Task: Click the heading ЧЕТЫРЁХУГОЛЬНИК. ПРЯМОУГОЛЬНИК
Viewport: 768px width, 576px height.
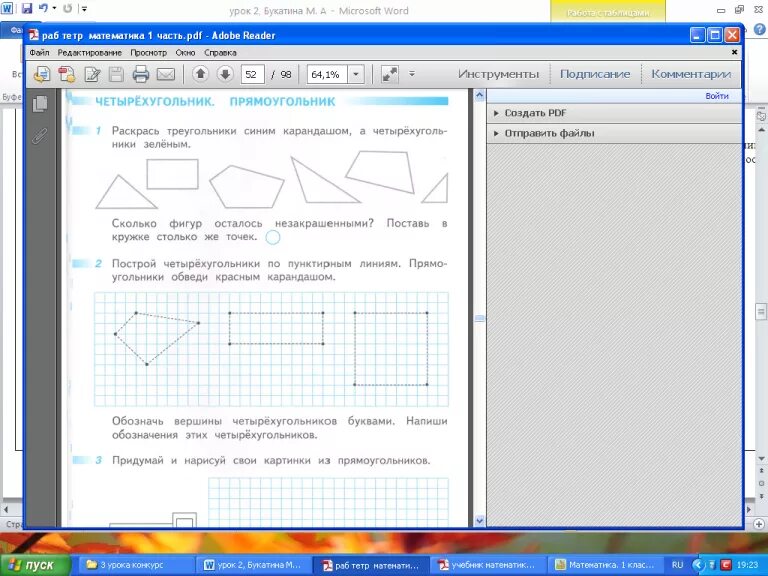Action: pyautogui.click(x=215, y=102)
